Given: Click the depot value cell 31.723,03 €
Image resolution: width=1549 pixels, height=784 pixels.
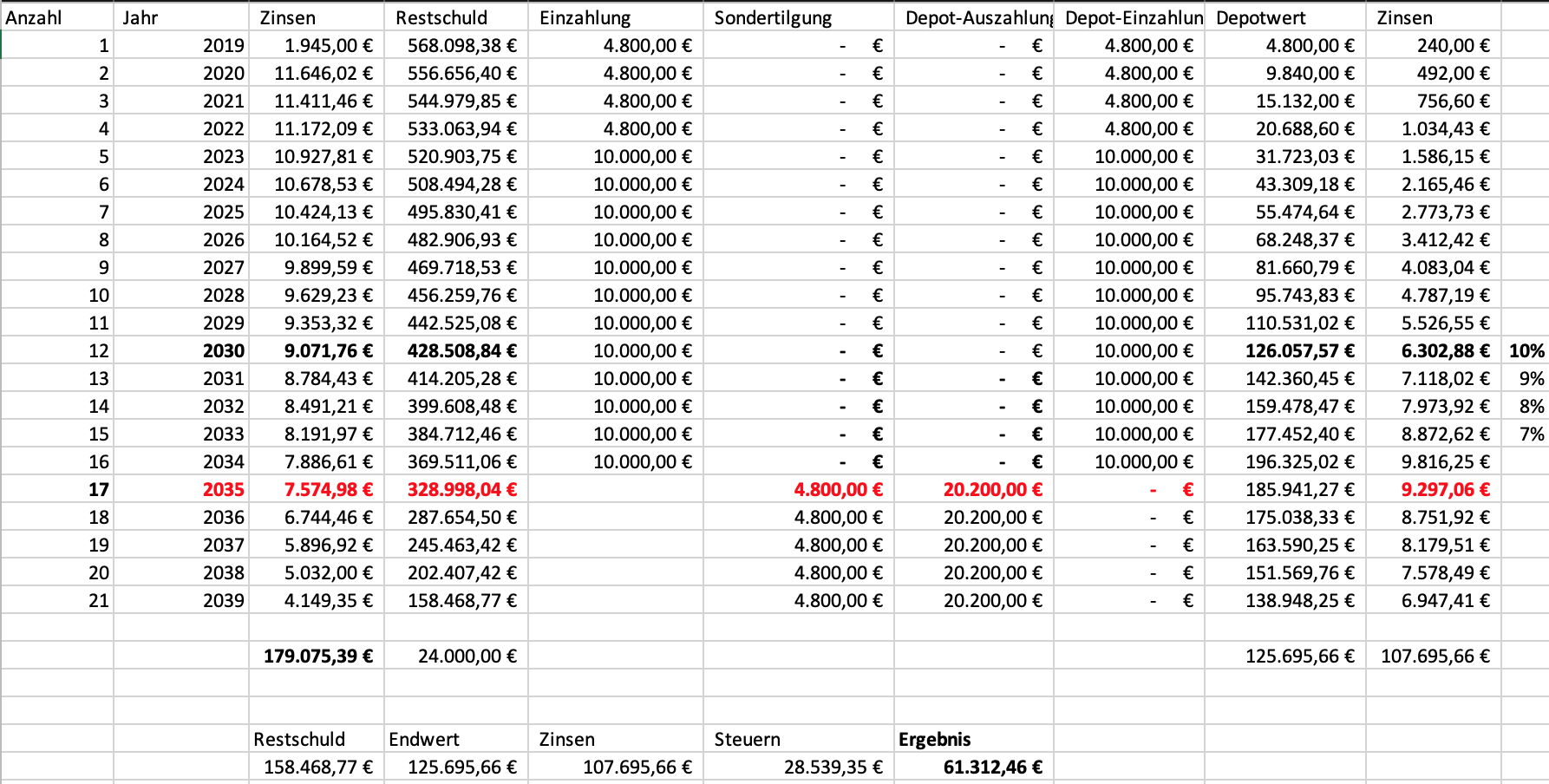Looking at the screenshot, I should coord(1285,156).
